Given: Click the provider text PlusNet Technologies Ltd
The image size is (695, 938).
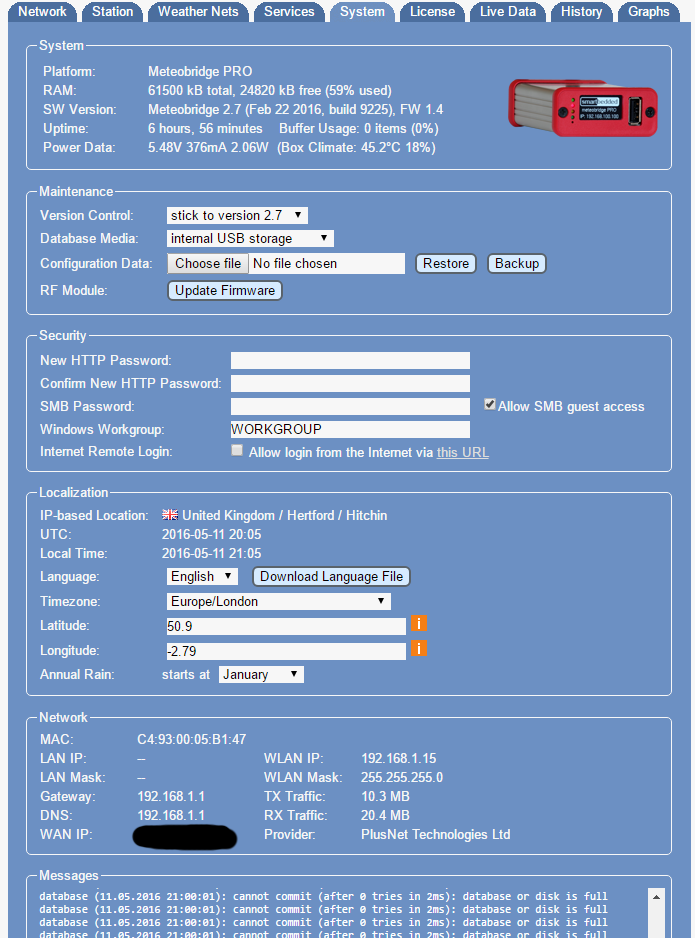Looking at the screenshot, I should pos(435,835).
